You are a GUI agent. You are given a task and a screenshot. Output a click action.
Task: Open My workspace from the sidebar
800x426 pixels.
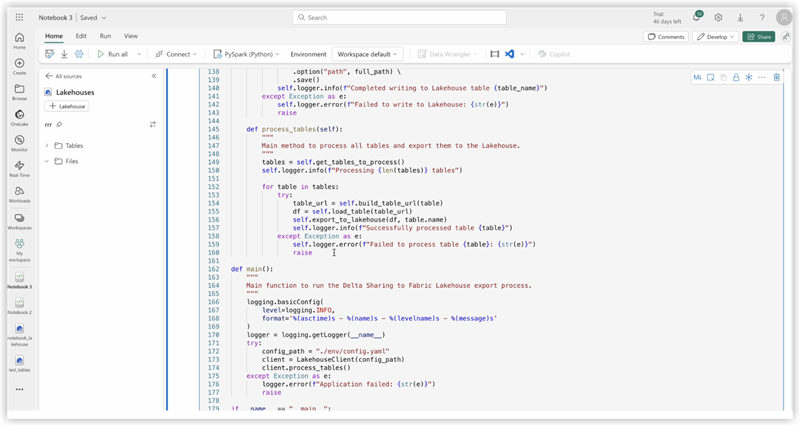(x=19, y=250)
